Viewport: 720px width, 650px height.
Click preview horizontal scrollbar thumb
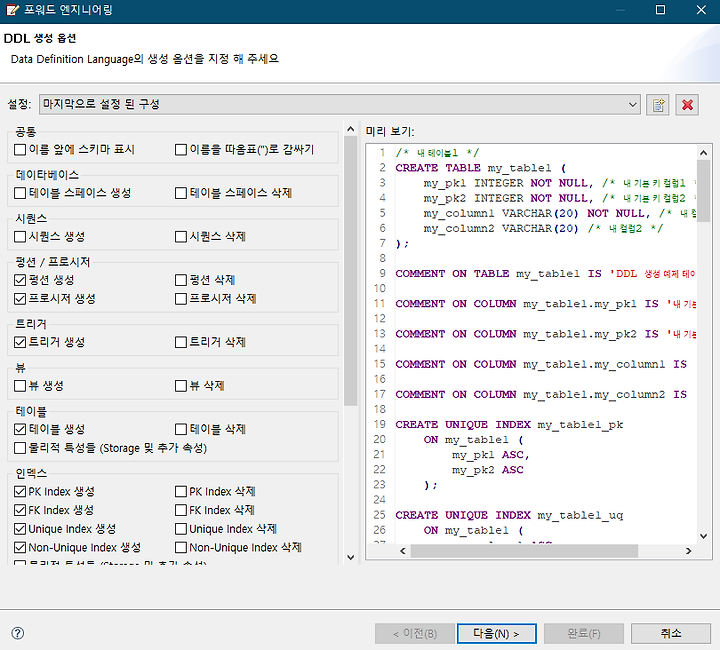tap(524, 551)
